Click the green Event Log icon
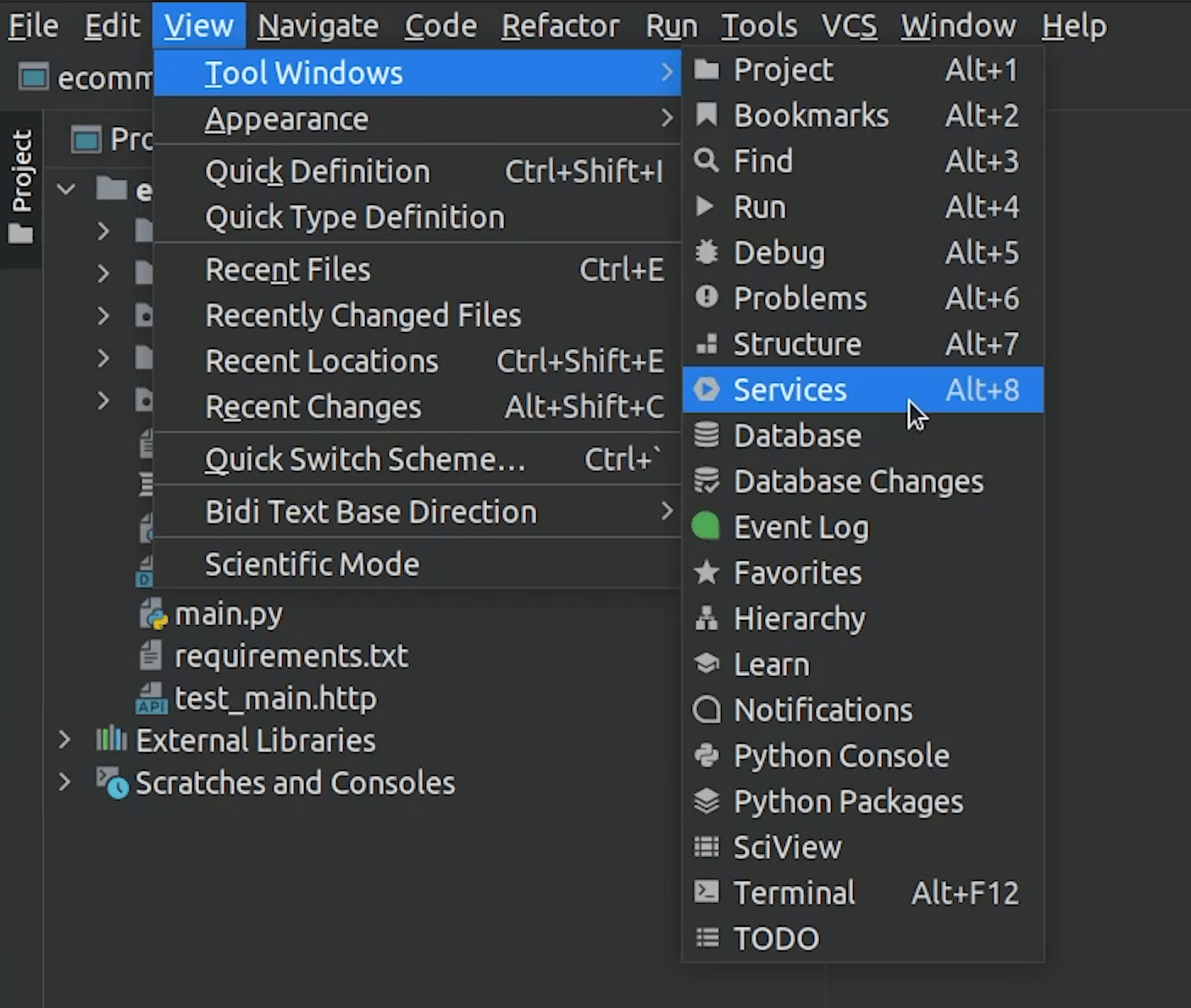 click(706, 527)
